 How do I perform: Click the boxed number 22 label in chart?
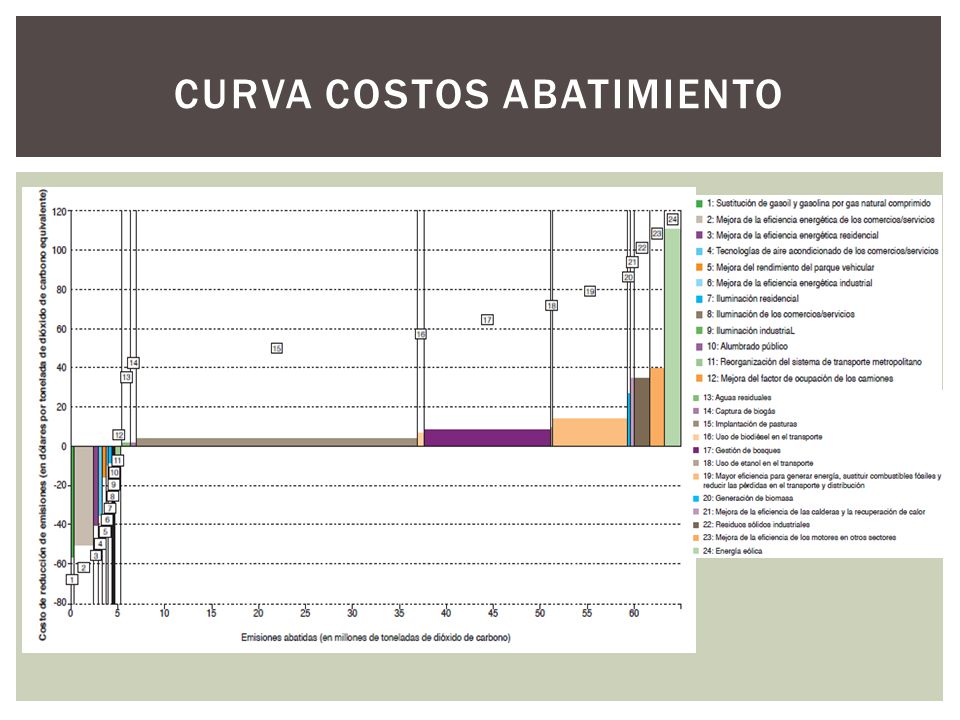642,247
